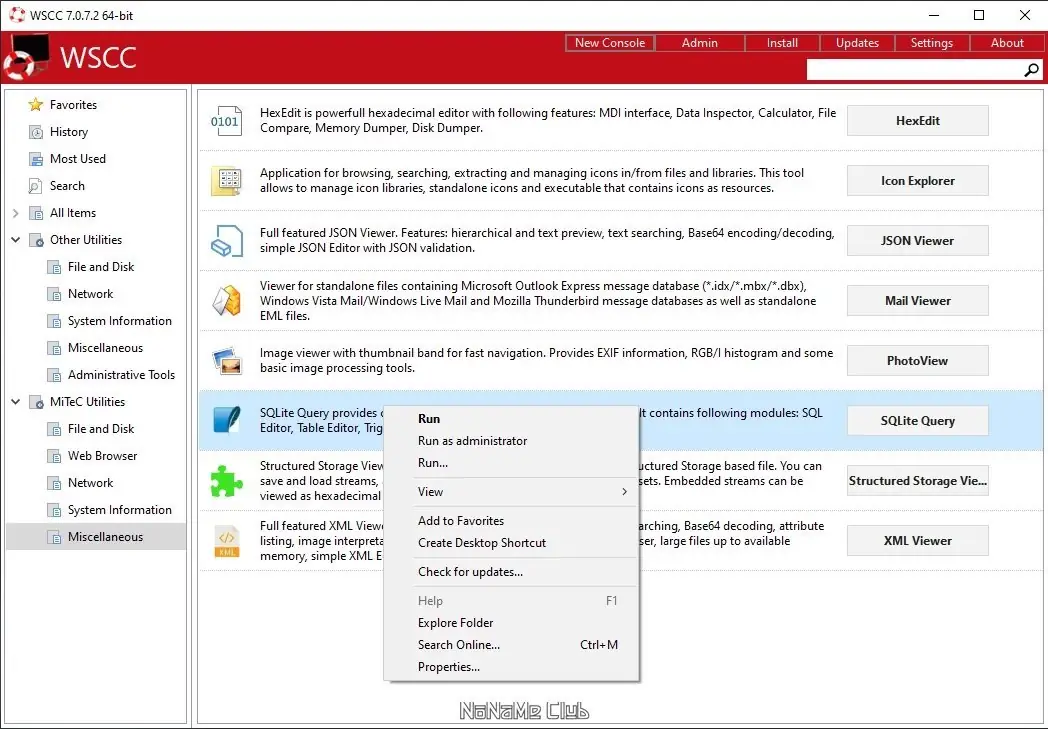Click the All Items page icon
Viewport: 1048px width, 729px height.
36,213
